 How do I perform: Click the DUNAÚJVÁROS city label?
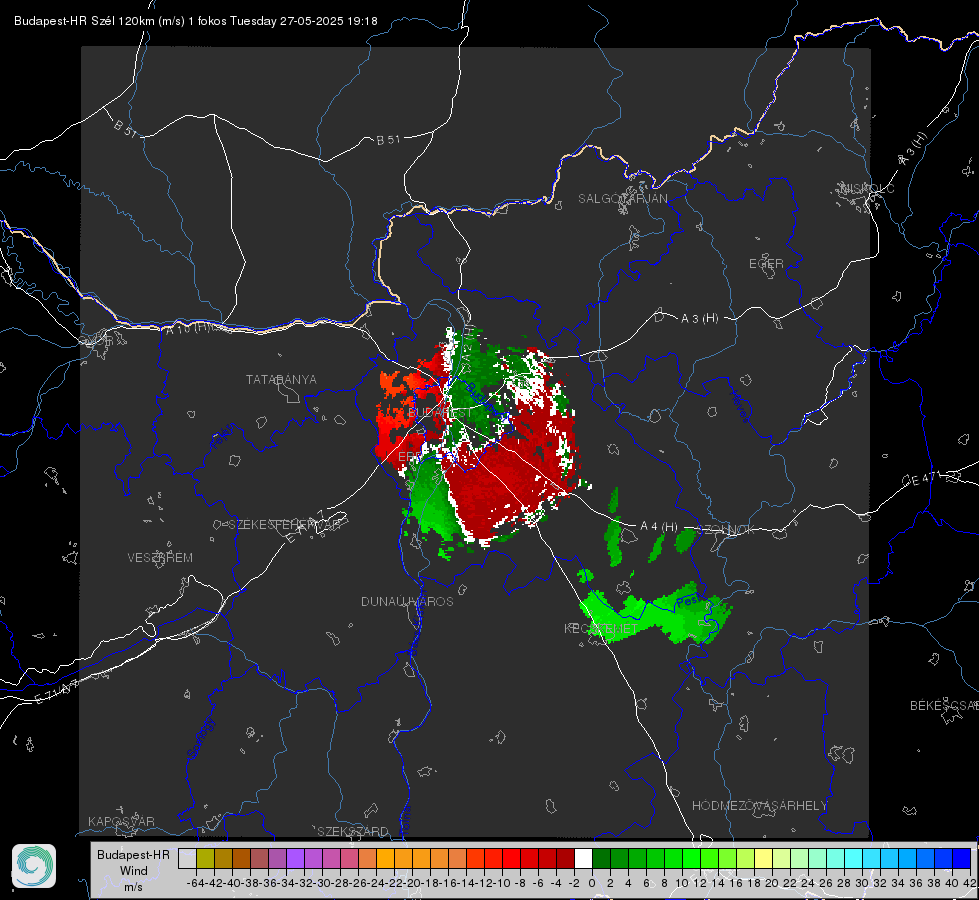coord(407,601)
